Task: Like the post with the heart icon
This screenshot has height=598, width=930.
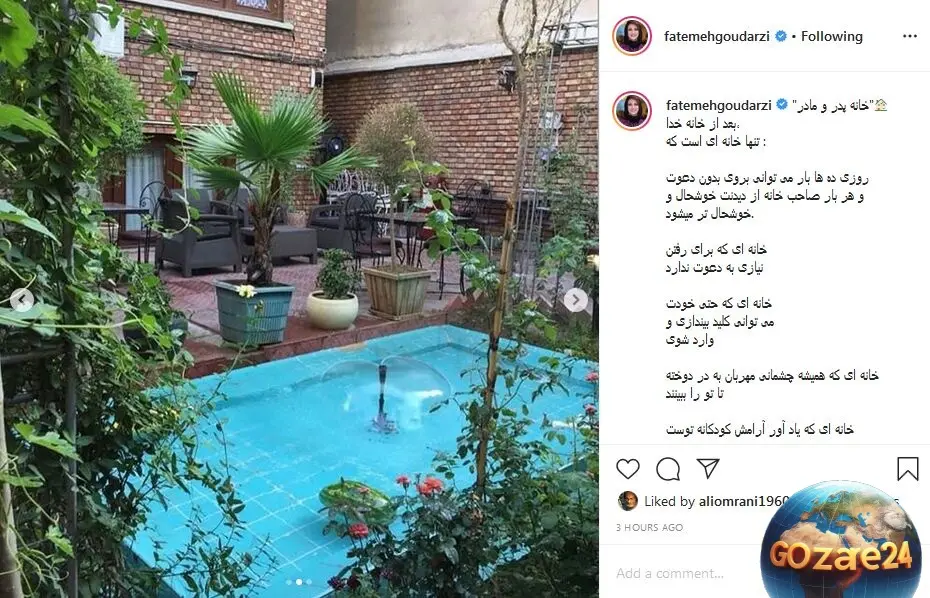Action: pyautogui.click(x=628, y=469)
